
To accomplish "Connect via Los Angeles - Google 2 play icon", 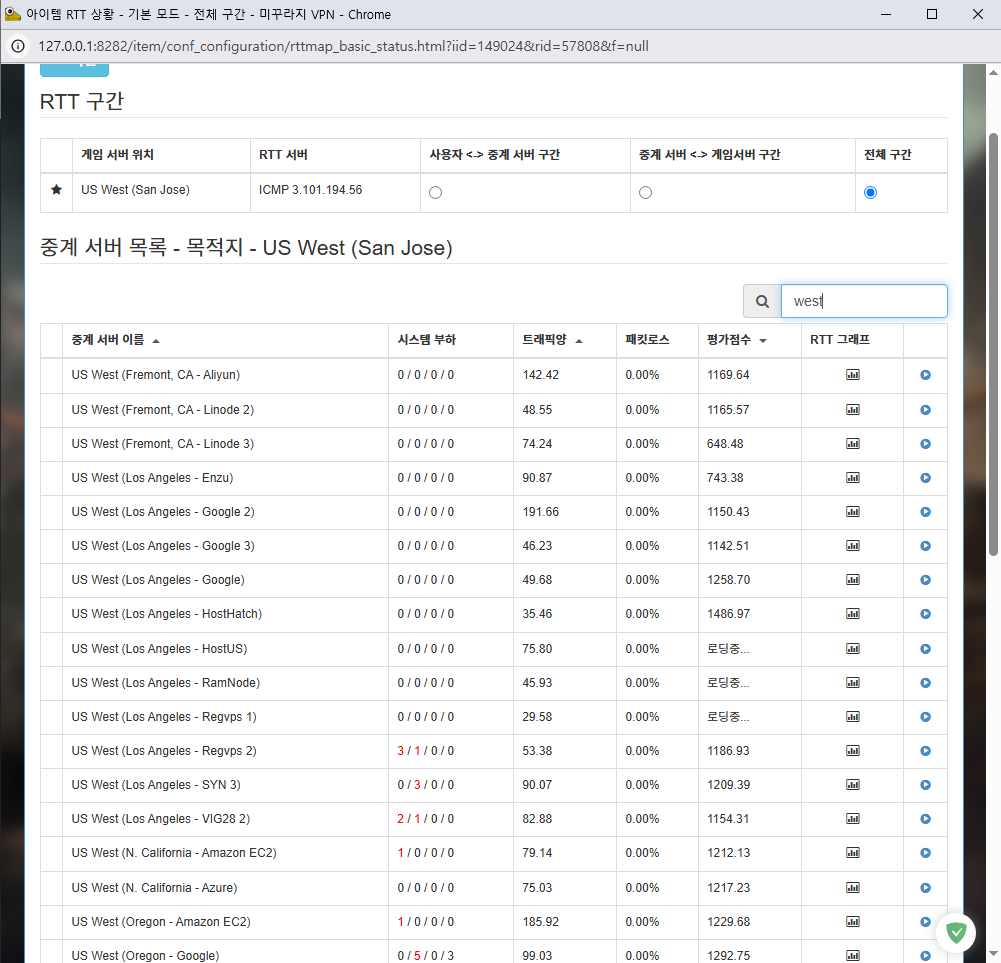I will pyautogui.click(x=925, y=512).
